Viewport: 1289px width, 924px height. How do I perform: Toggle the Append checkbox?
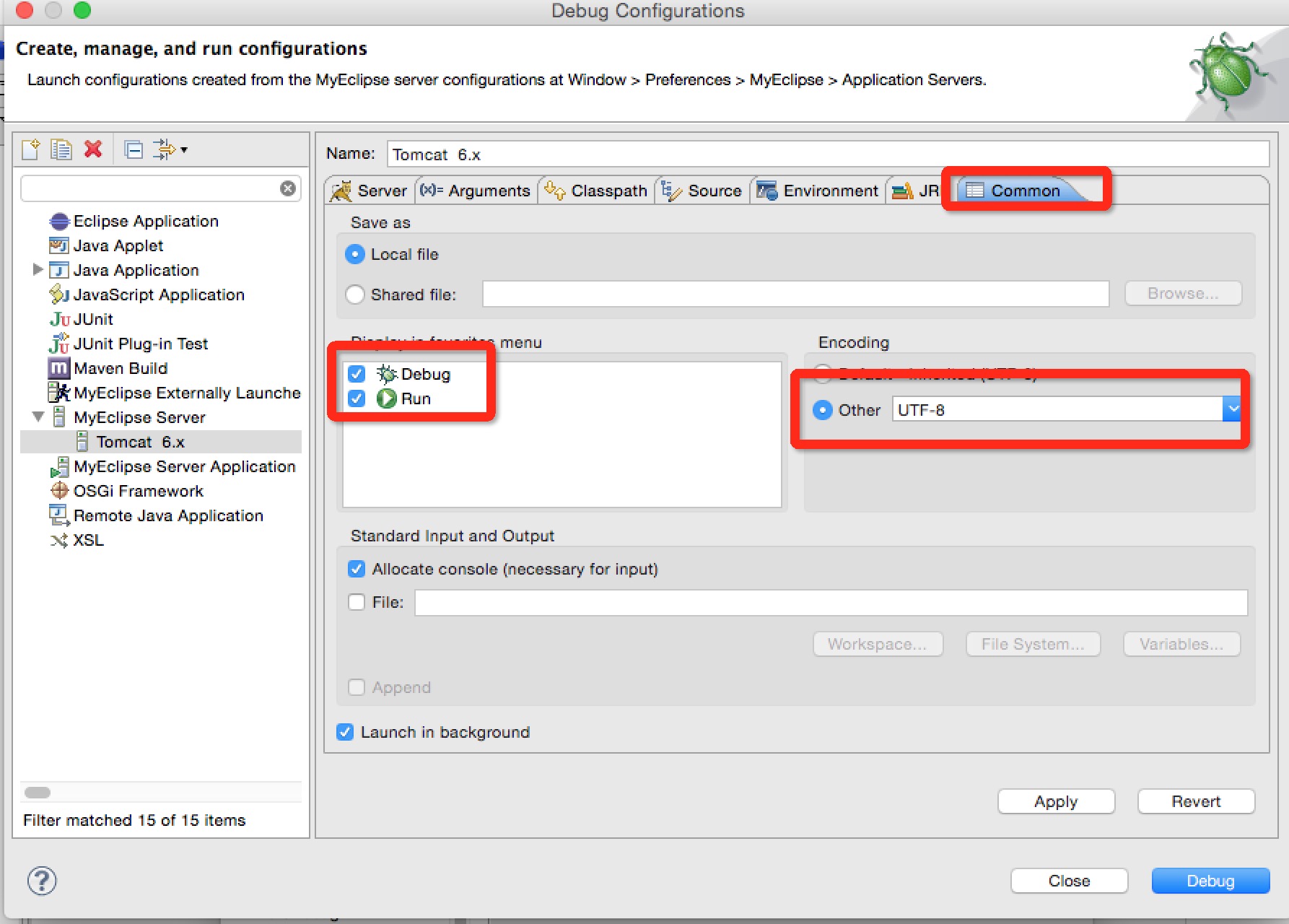357,687
